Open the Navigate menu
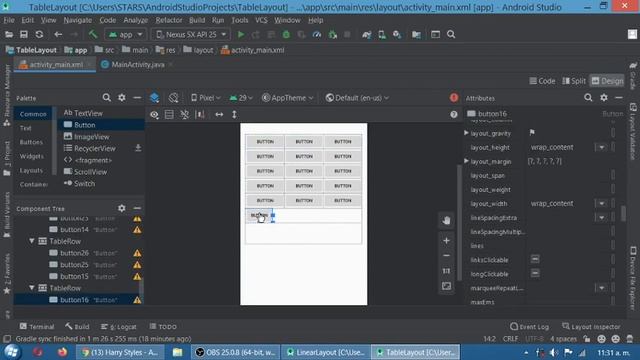The width and height of the screenshot is (640, 360). [78, 20]
